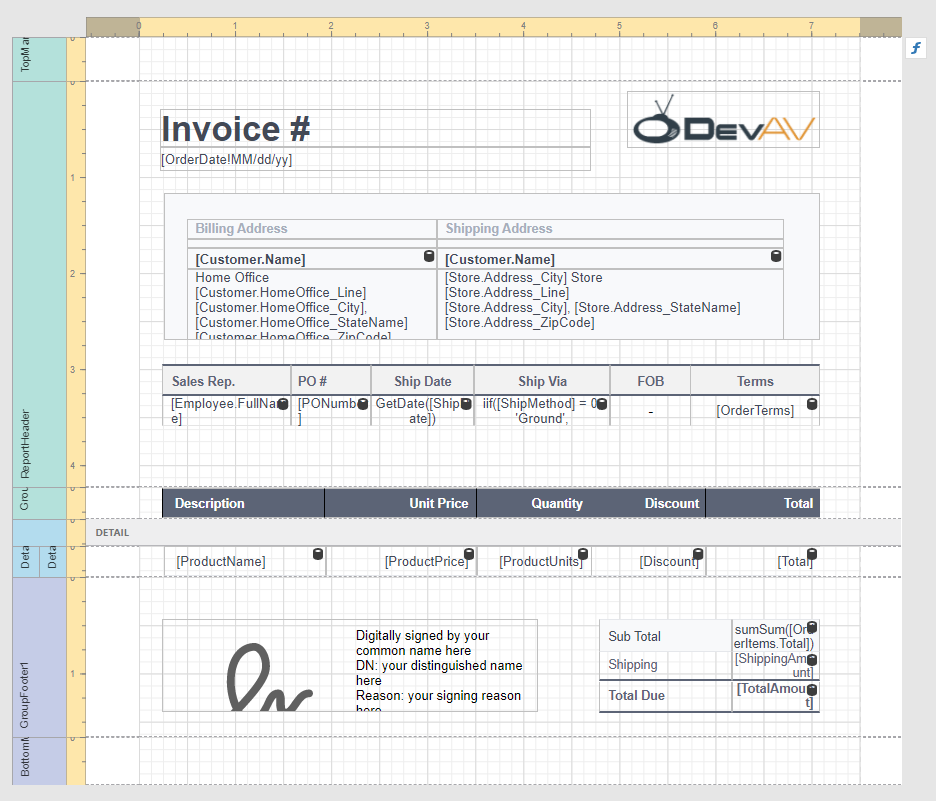Click the binding icon on the [ProductName] detail field
Viewport: 936px width, 801px height.
pos(316,552)
